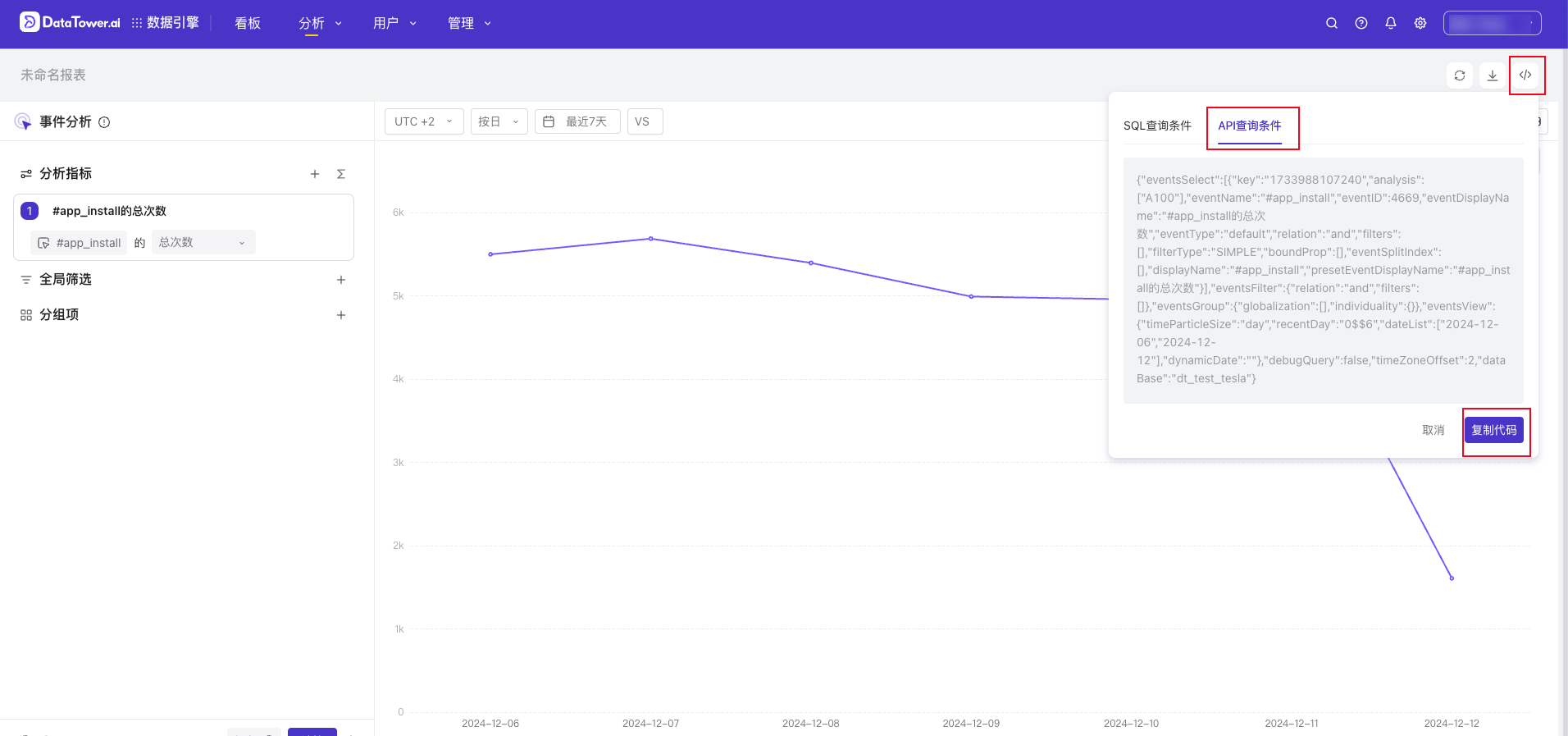Viewport: 1568px width, 736px height.
Task: Click the API query JSON code block
Action: click(1324, 280)
